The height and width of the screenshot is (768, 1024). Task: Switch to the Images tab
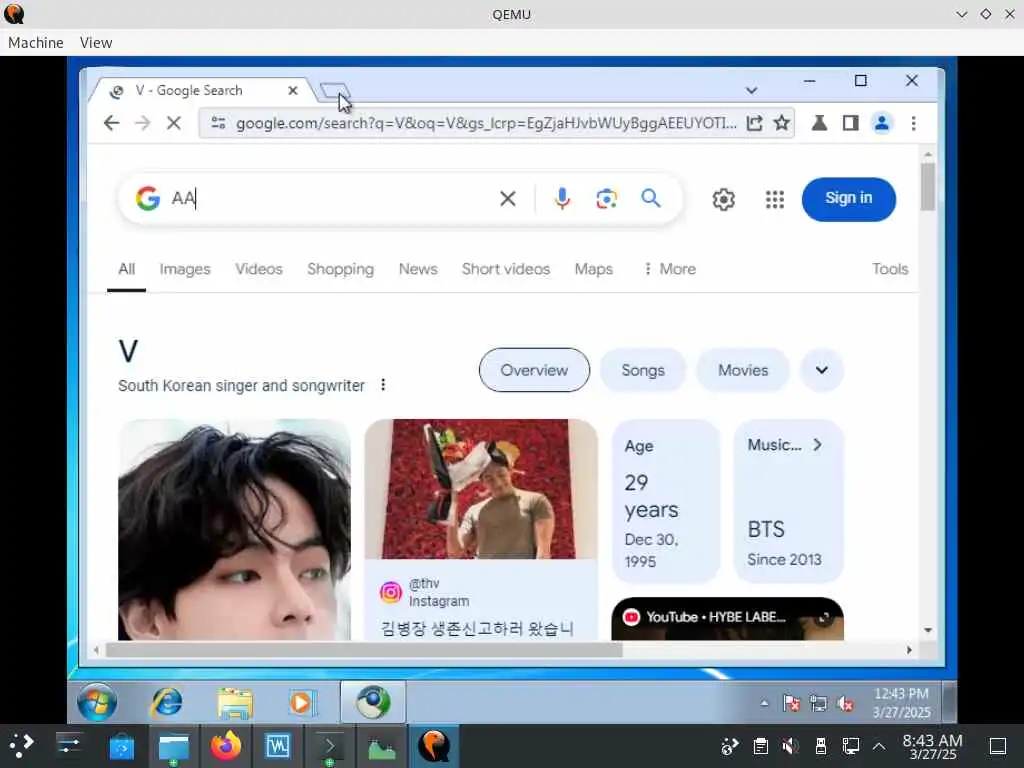[x=185, y=269]
